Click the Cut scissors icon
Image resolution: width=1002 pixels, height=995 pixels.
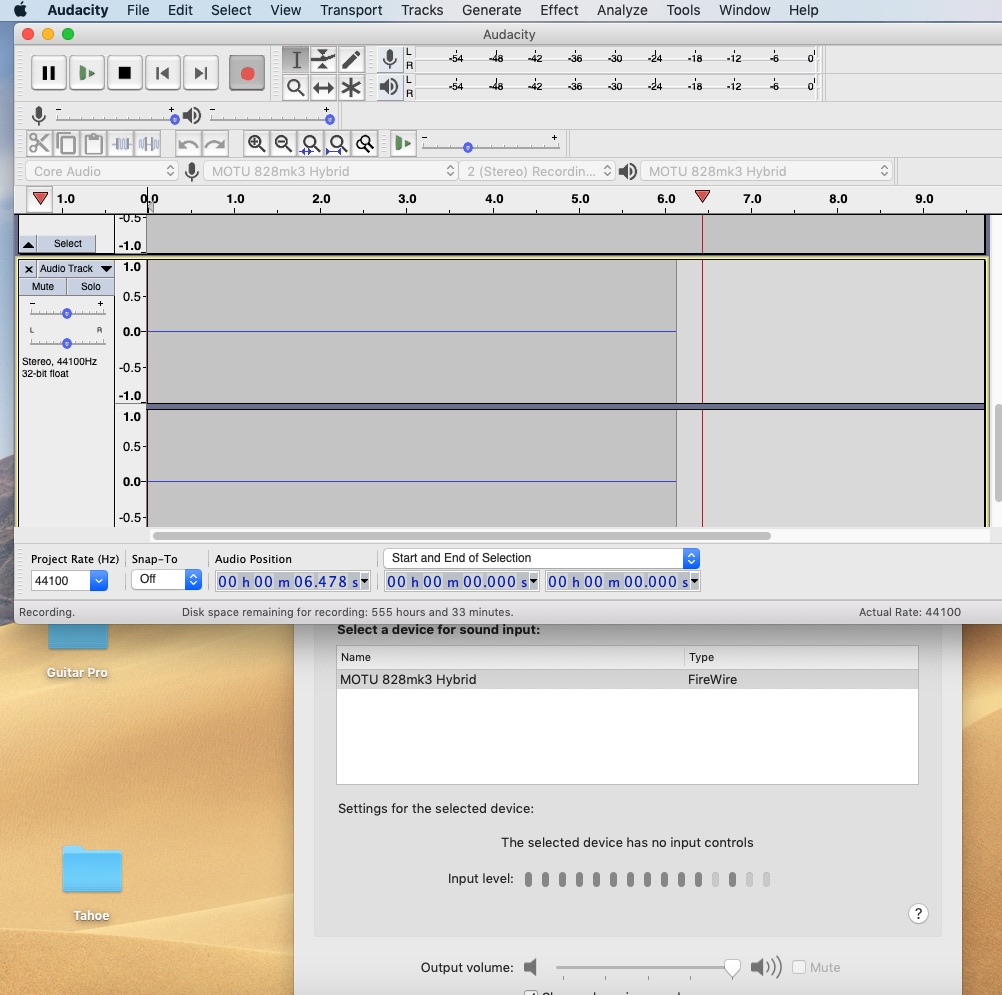pos(39,144)
